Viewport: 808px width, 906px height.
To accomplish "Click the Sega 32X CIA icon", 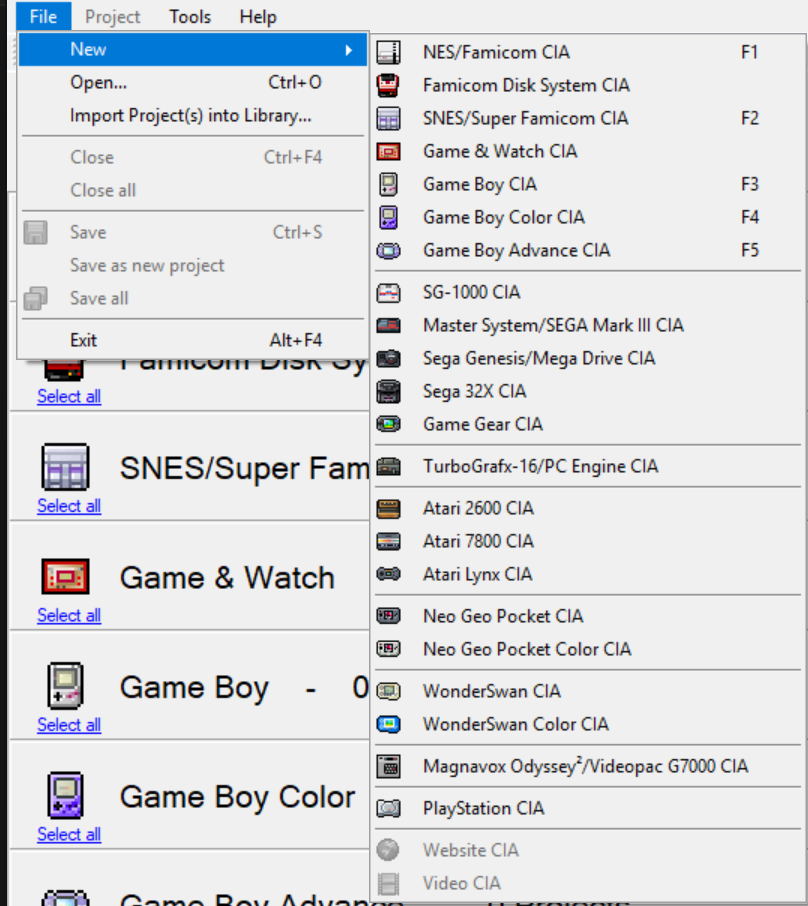I will point(388,391).
